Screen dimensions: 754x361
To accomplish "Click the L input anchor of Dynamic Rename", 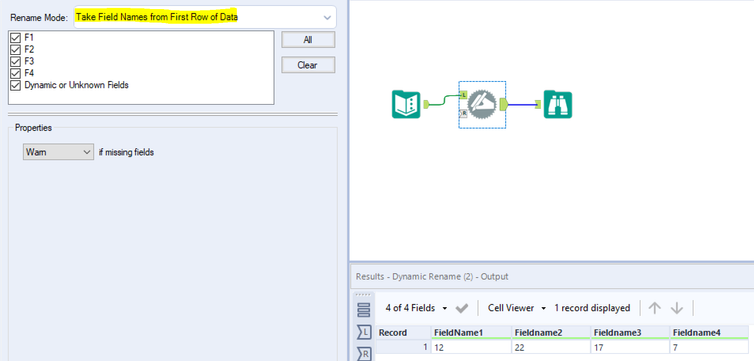I will [x=464, y=95].
